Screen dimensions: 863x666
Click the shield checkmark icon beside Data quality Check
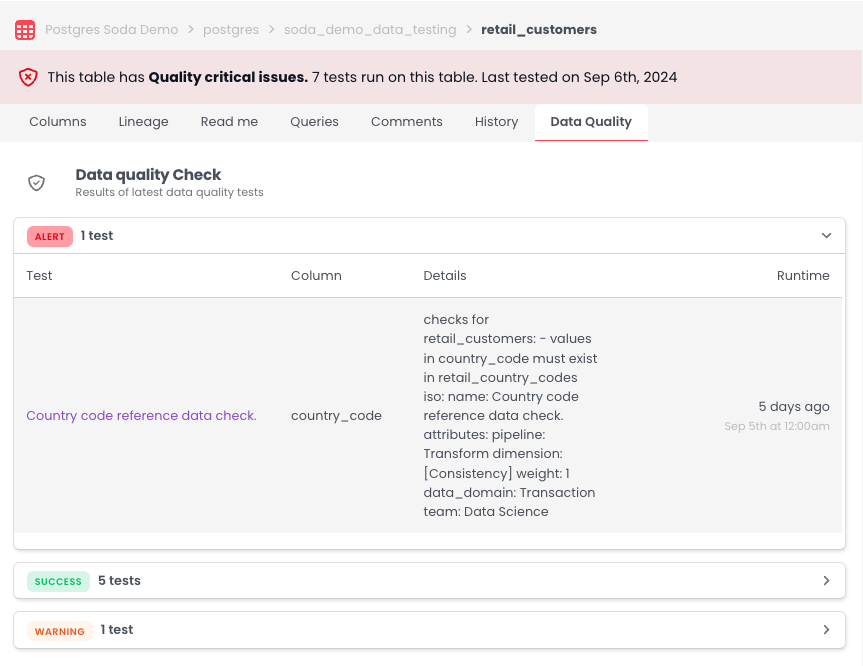36,182
